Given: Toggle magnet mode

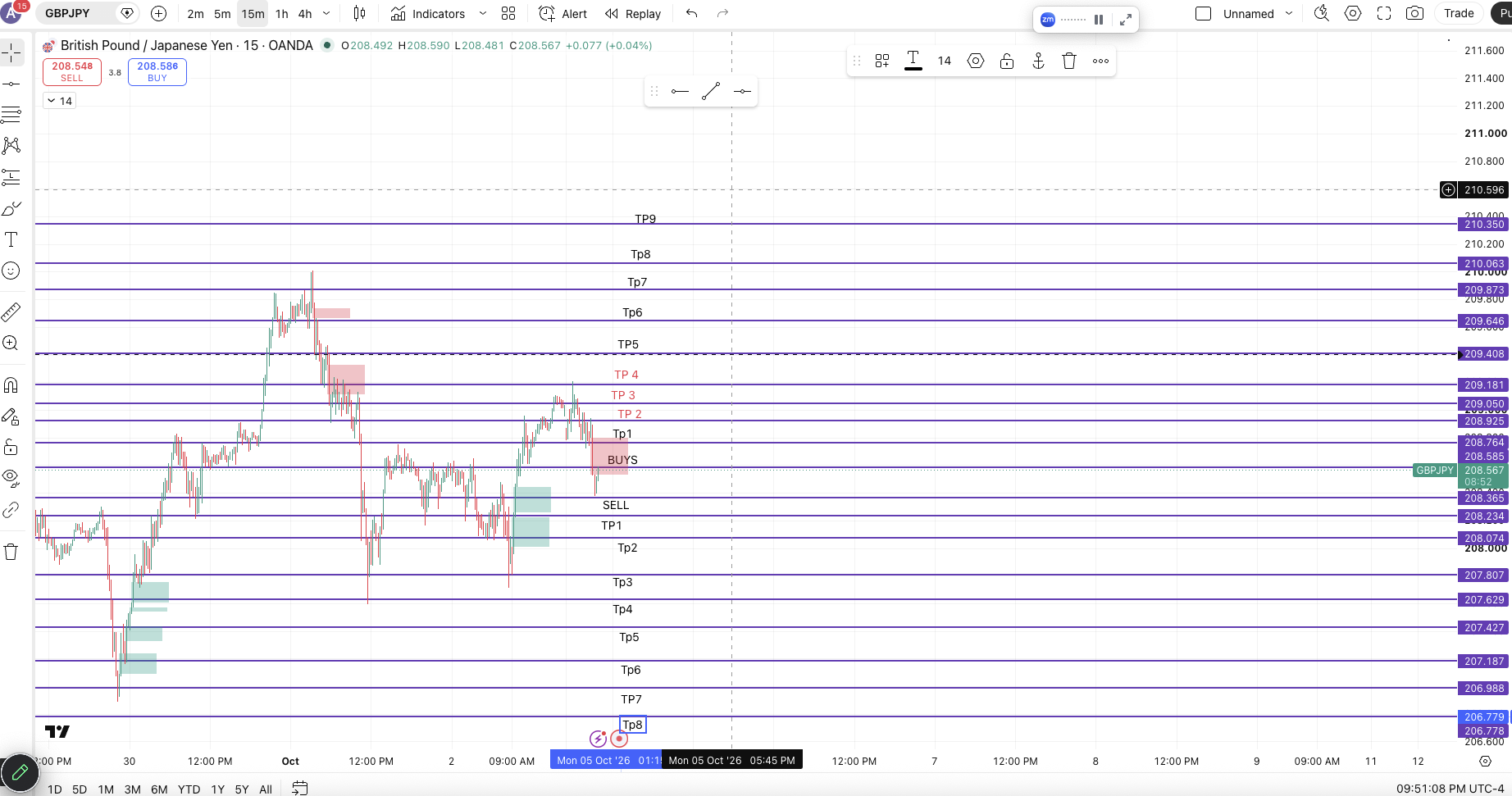Looking at the screenshot, I should 11,385.
